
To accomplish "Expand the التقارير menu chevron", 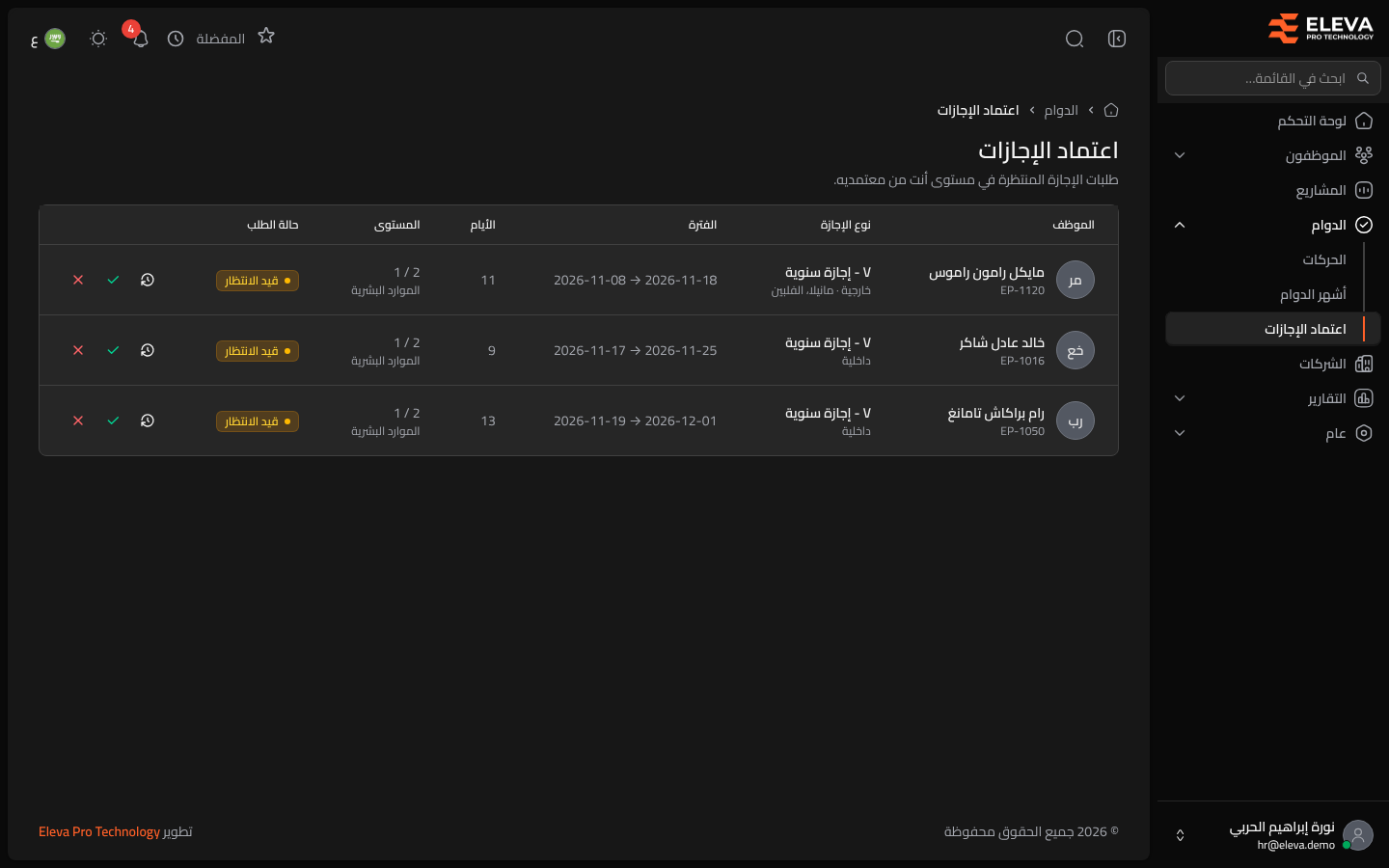I will [x=1180, y=398].
